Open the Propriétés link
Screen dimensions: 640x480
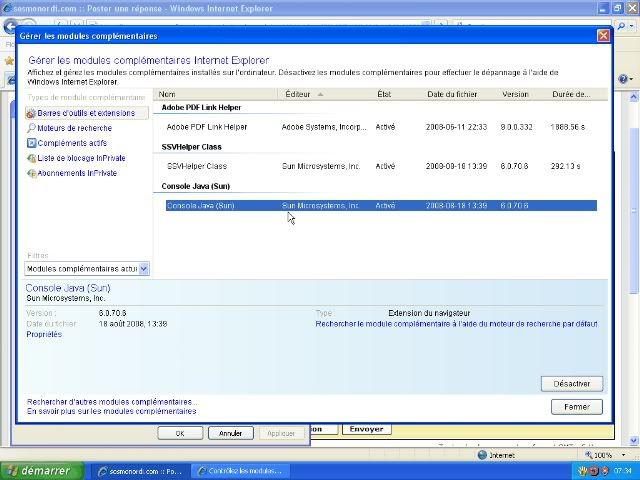click(44, 334)
